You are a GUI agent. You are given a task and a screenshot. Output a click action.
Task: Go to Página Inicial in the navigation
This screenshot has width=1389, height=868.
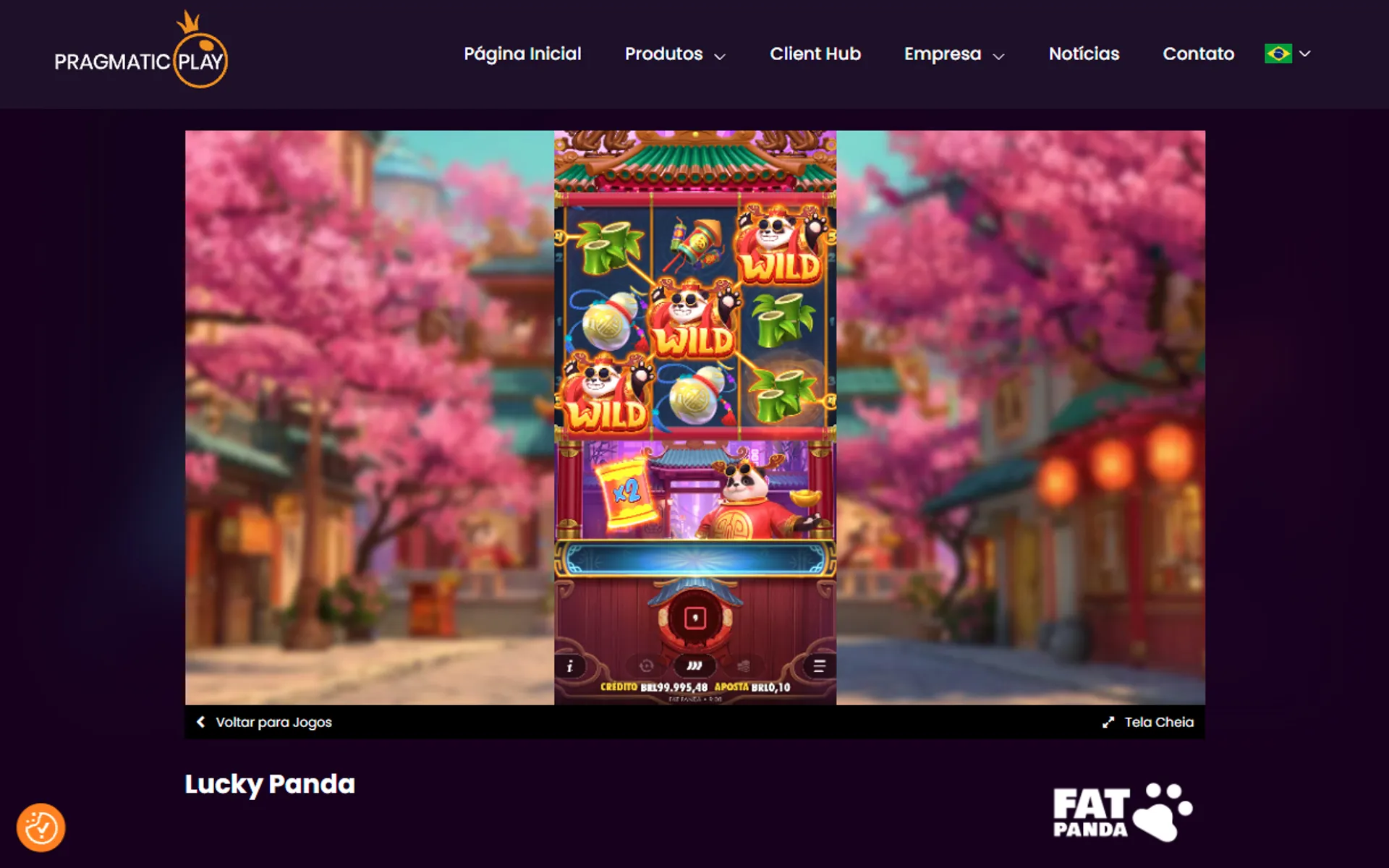click(x=522, y=54)
